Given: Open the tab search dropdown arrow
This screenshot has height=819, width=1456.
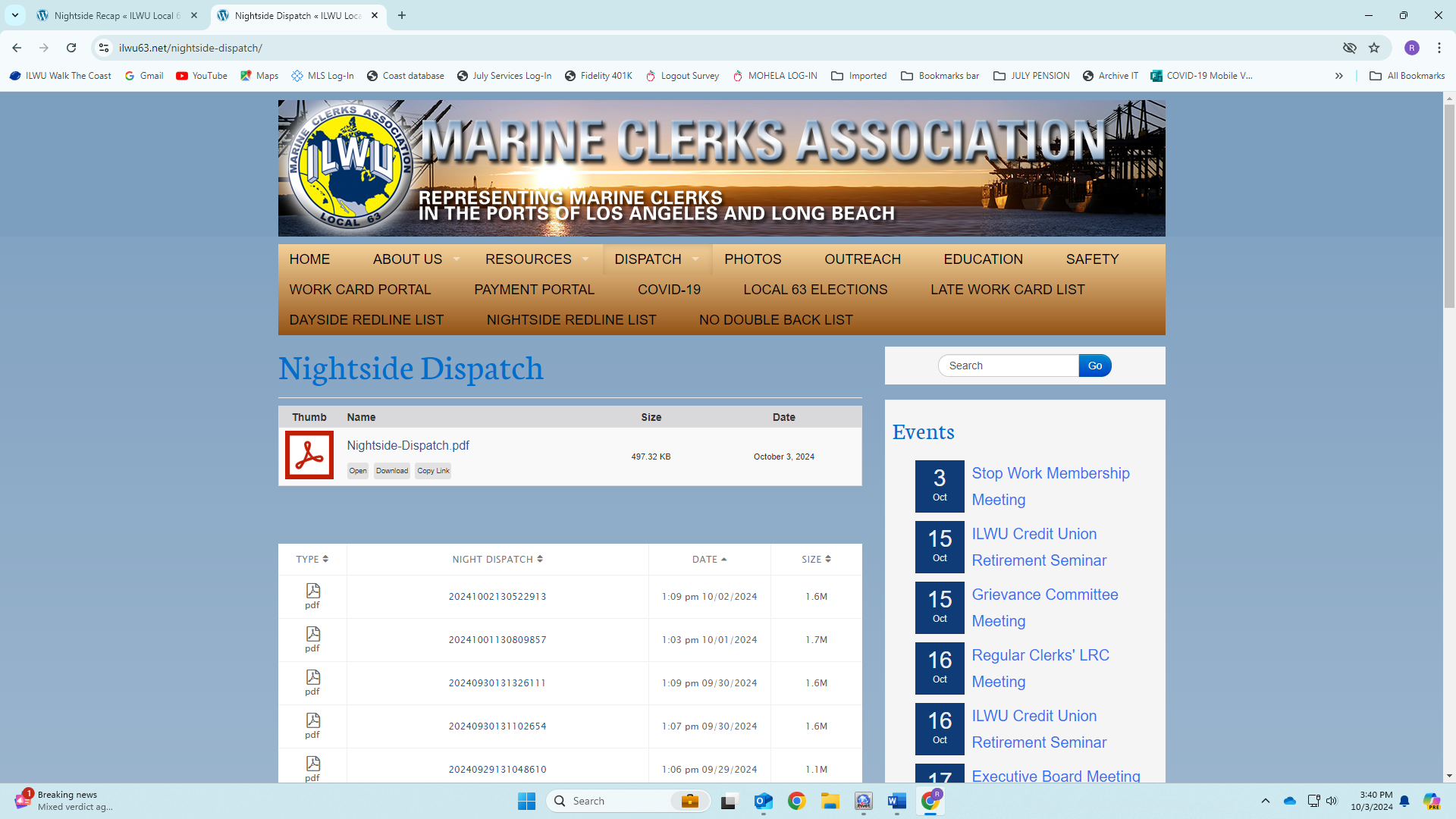Looking at the screenshot, I should pos(15,15).
